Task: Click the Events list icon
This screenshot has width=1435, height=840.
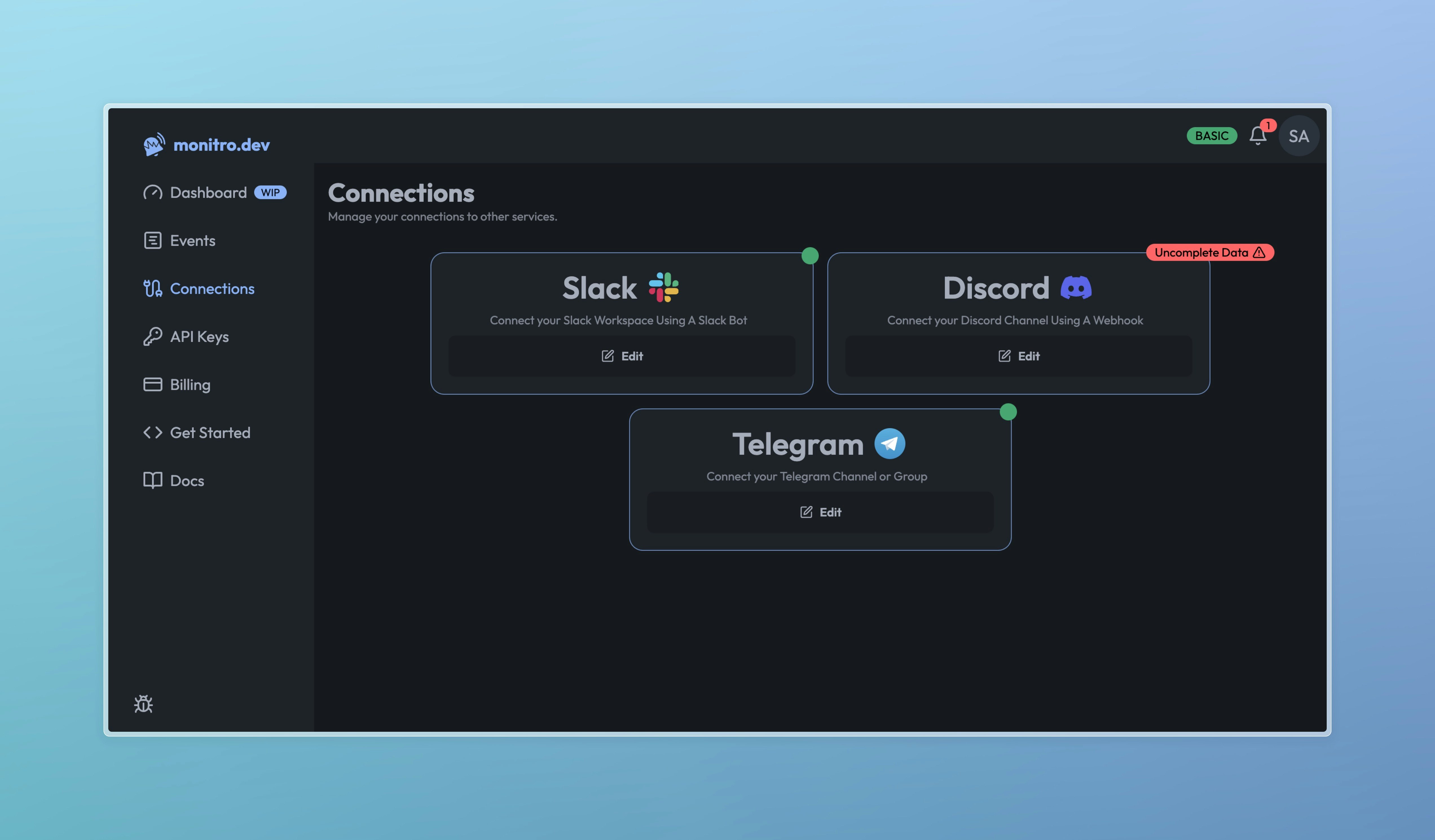Action: pyautogui.click(x=153, y=240)
